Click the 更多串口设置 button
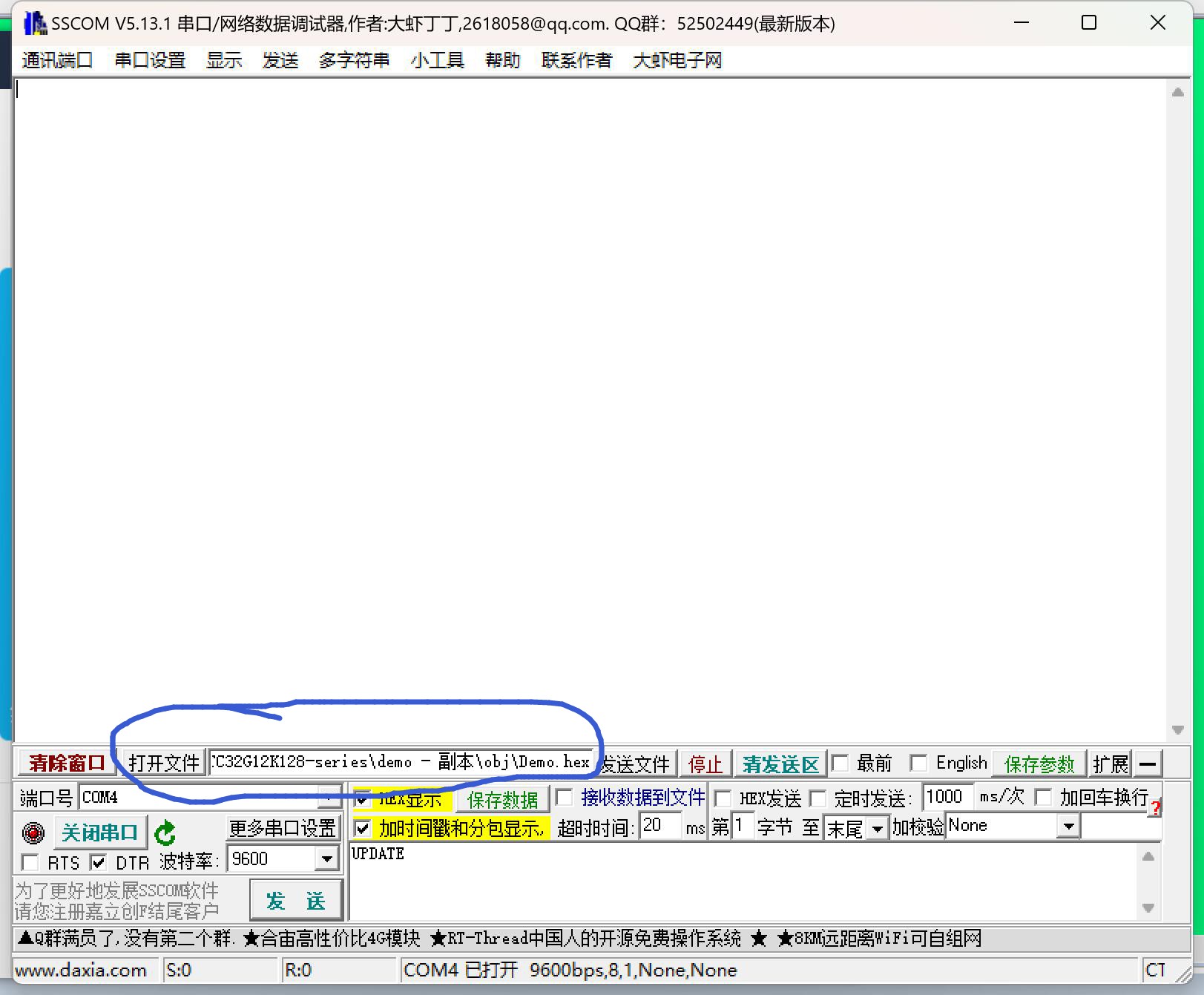 point(283,828)
